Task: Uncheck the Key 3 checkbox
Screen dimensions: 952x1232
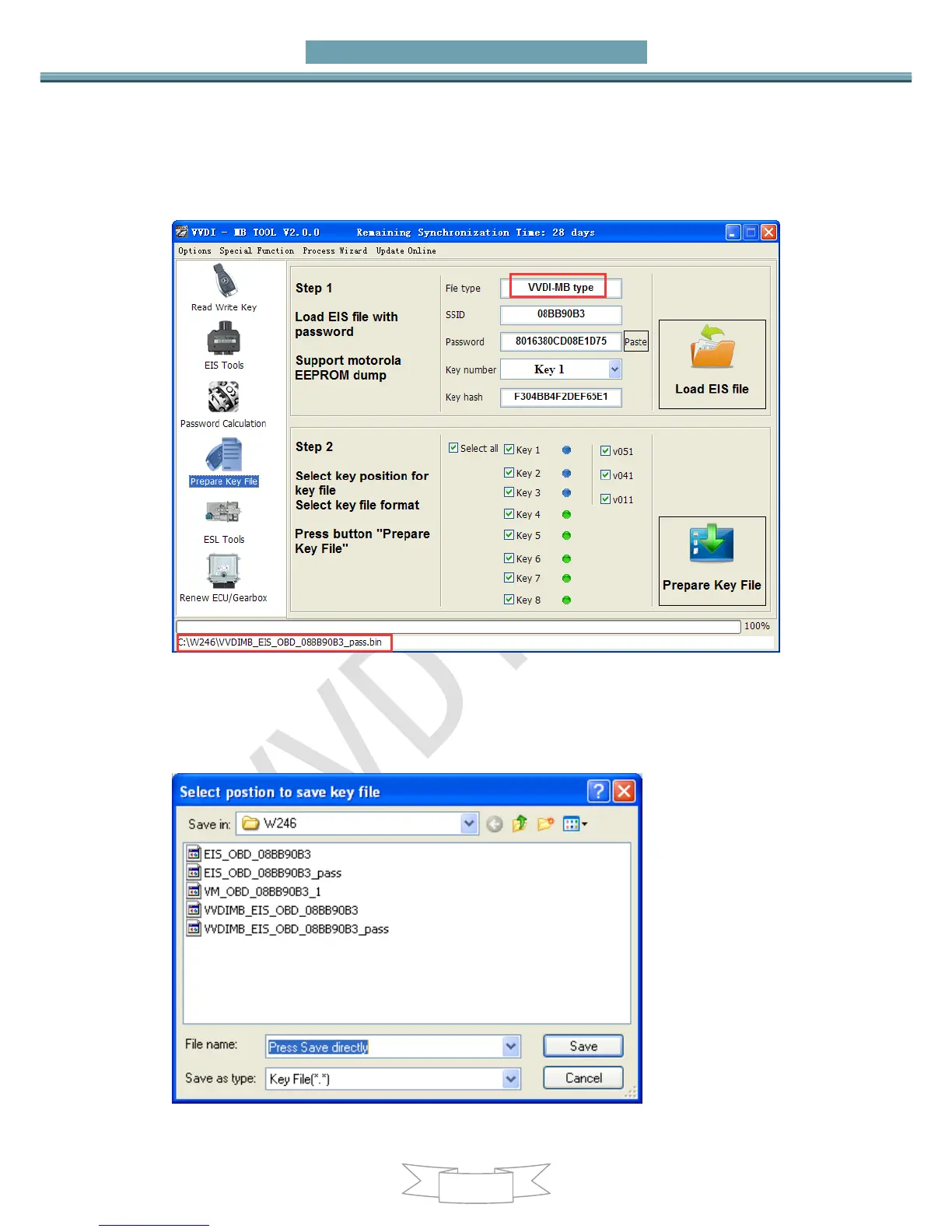Action: (x=509, y=492)
